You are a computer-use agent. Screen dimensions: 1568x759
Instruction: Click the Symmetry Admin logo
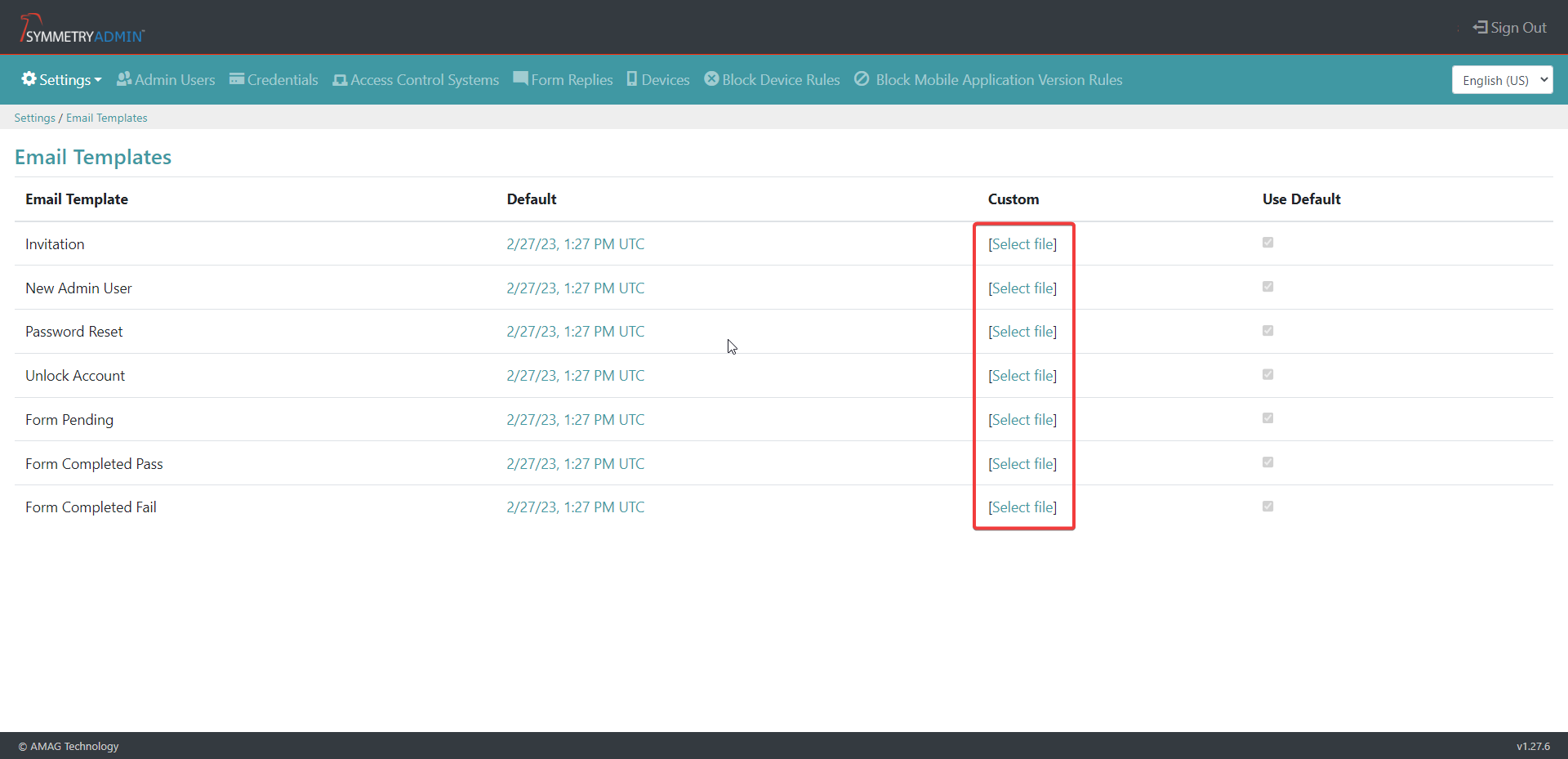click(82, 28)
